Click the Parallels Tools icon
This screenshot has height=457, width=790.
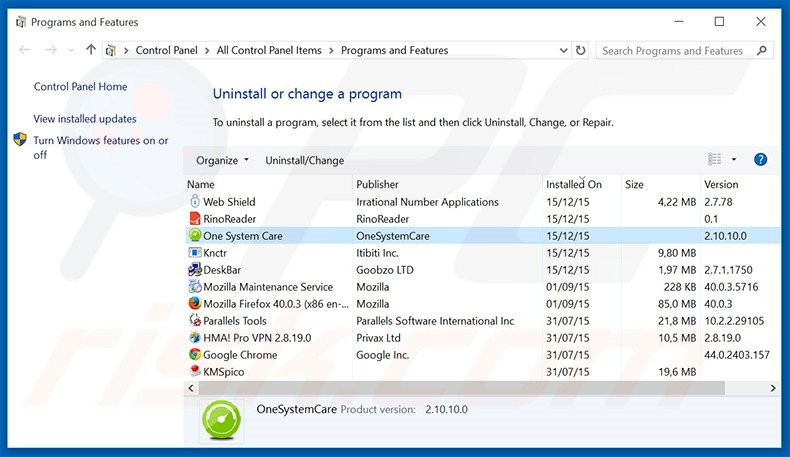click(195, 320)
